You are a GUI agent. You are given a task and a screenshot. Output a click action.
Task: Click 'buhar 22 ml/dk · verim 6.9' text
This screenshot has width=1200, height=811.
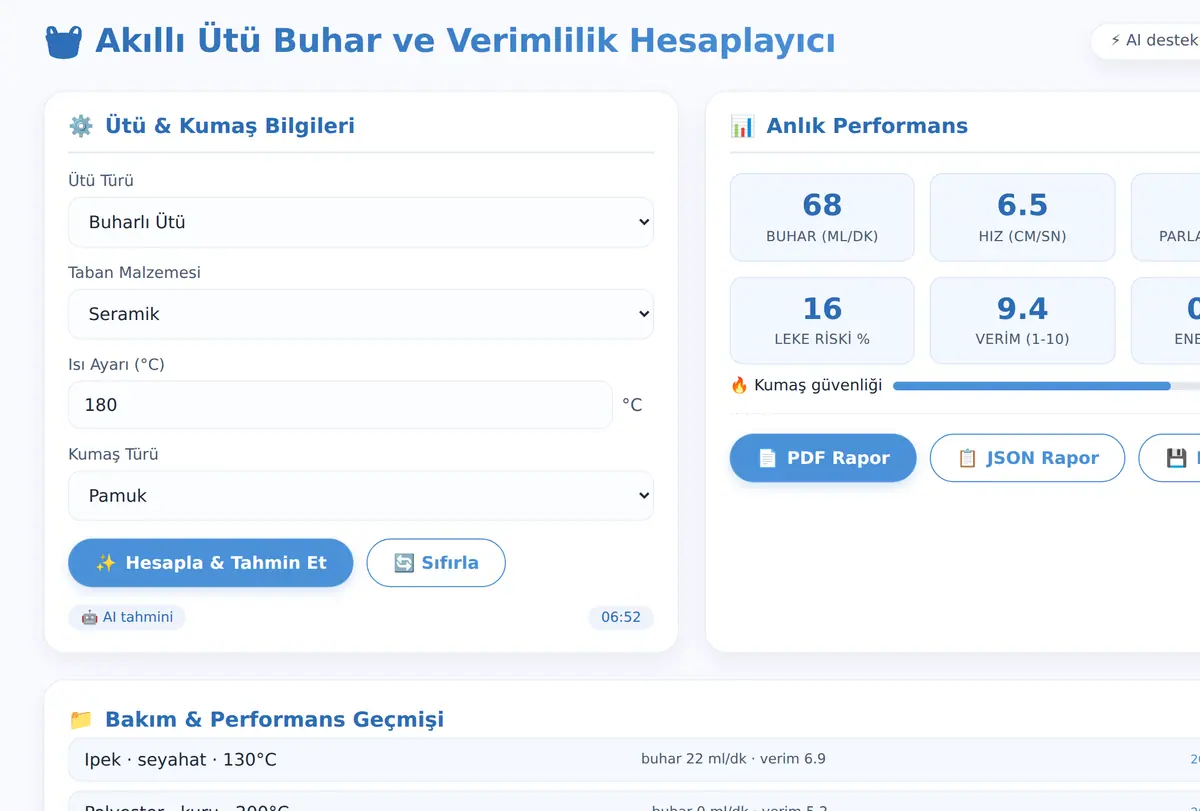click(733, 759)
